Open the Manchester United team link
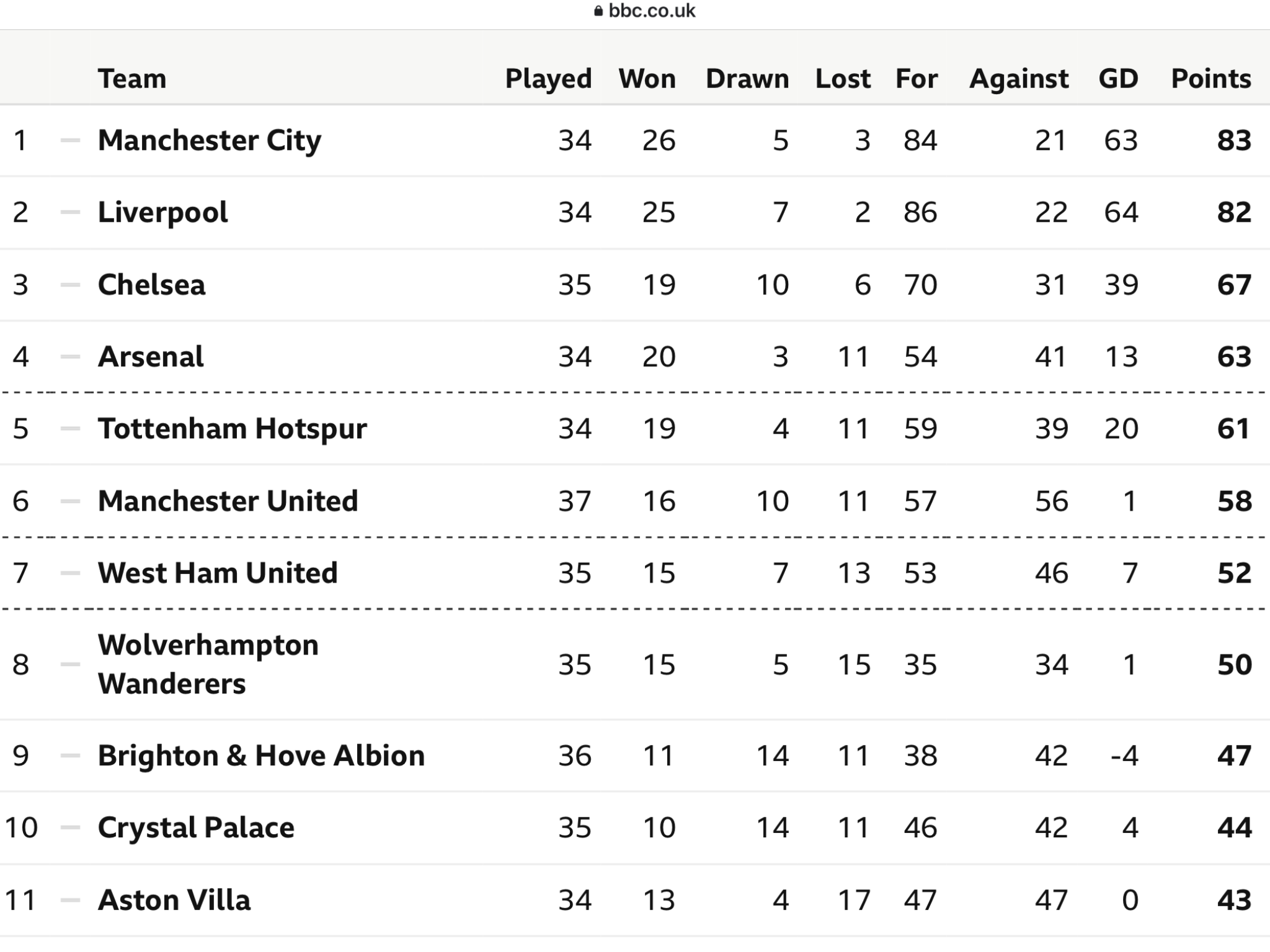The width and height of the screenshot is (1270, 952). [x=228, y=501]
